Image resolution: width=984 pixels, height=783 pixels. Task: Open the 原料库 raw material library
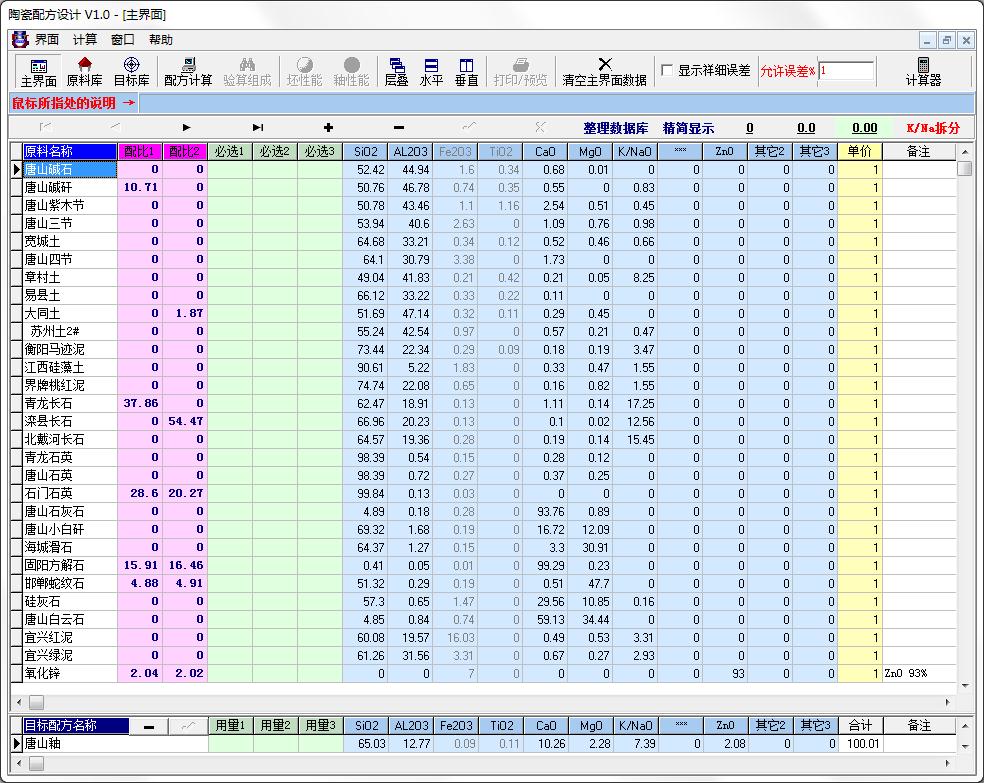point(84,72)
